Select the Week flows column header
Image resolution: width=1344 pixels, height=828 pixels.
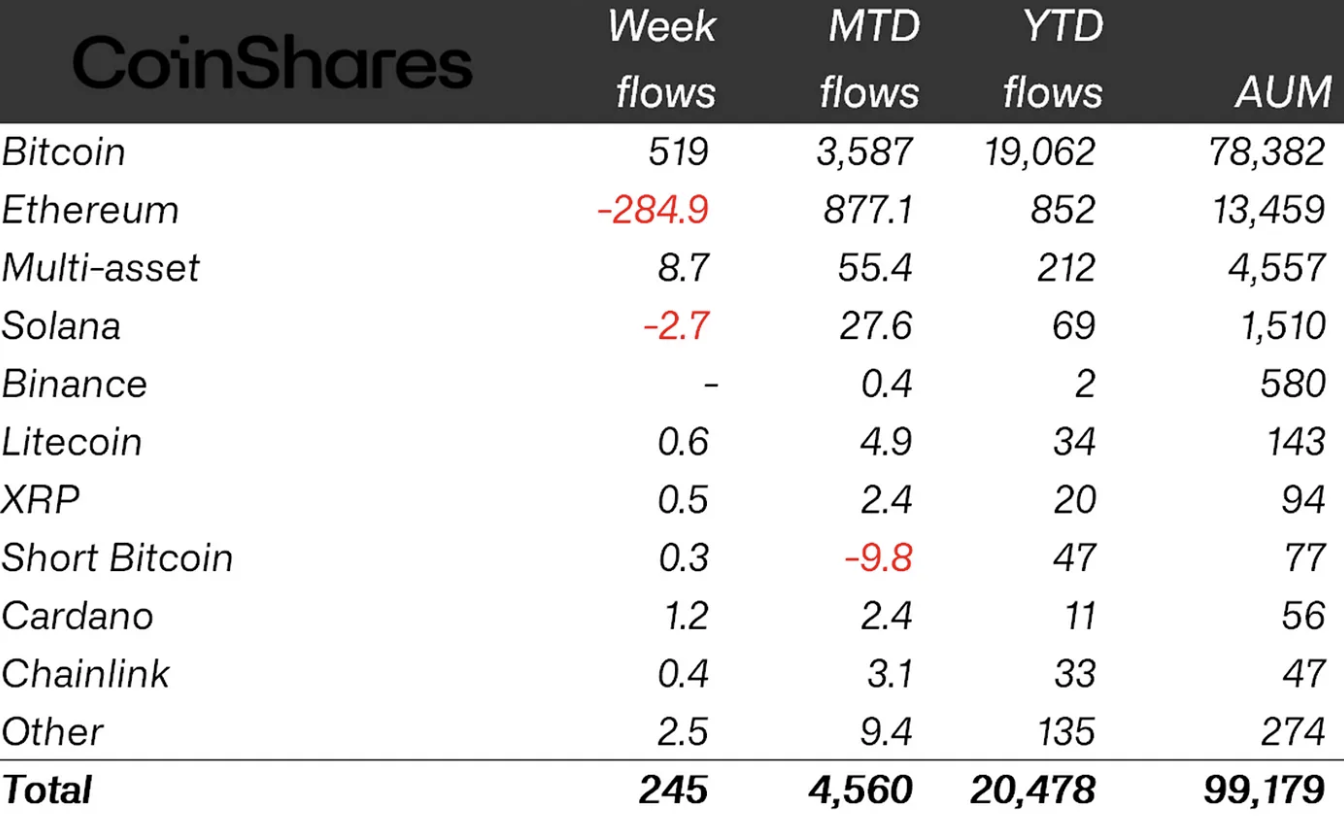(x=662, y=59)
